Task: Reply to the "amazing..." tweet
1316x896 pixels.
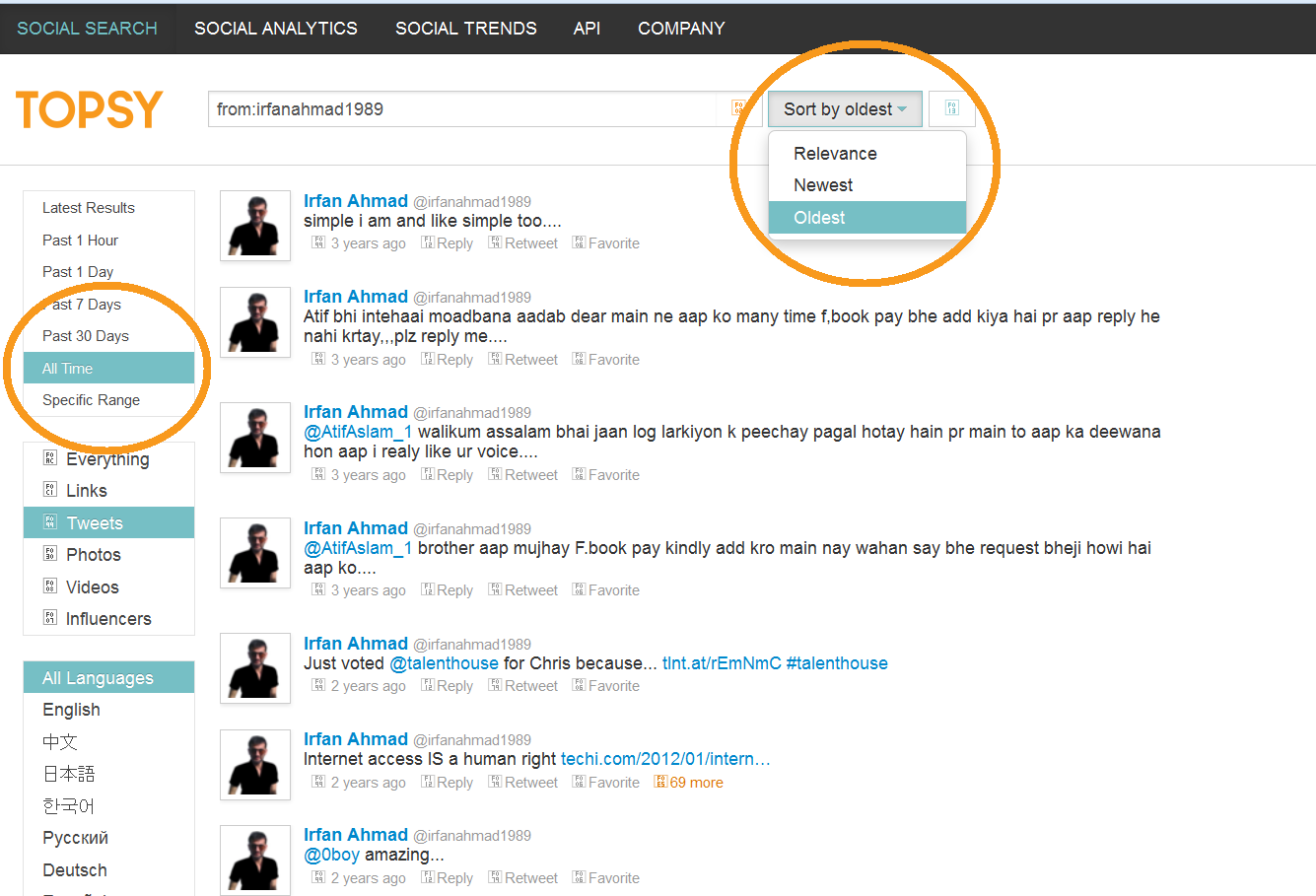Action: coord(448,878)
